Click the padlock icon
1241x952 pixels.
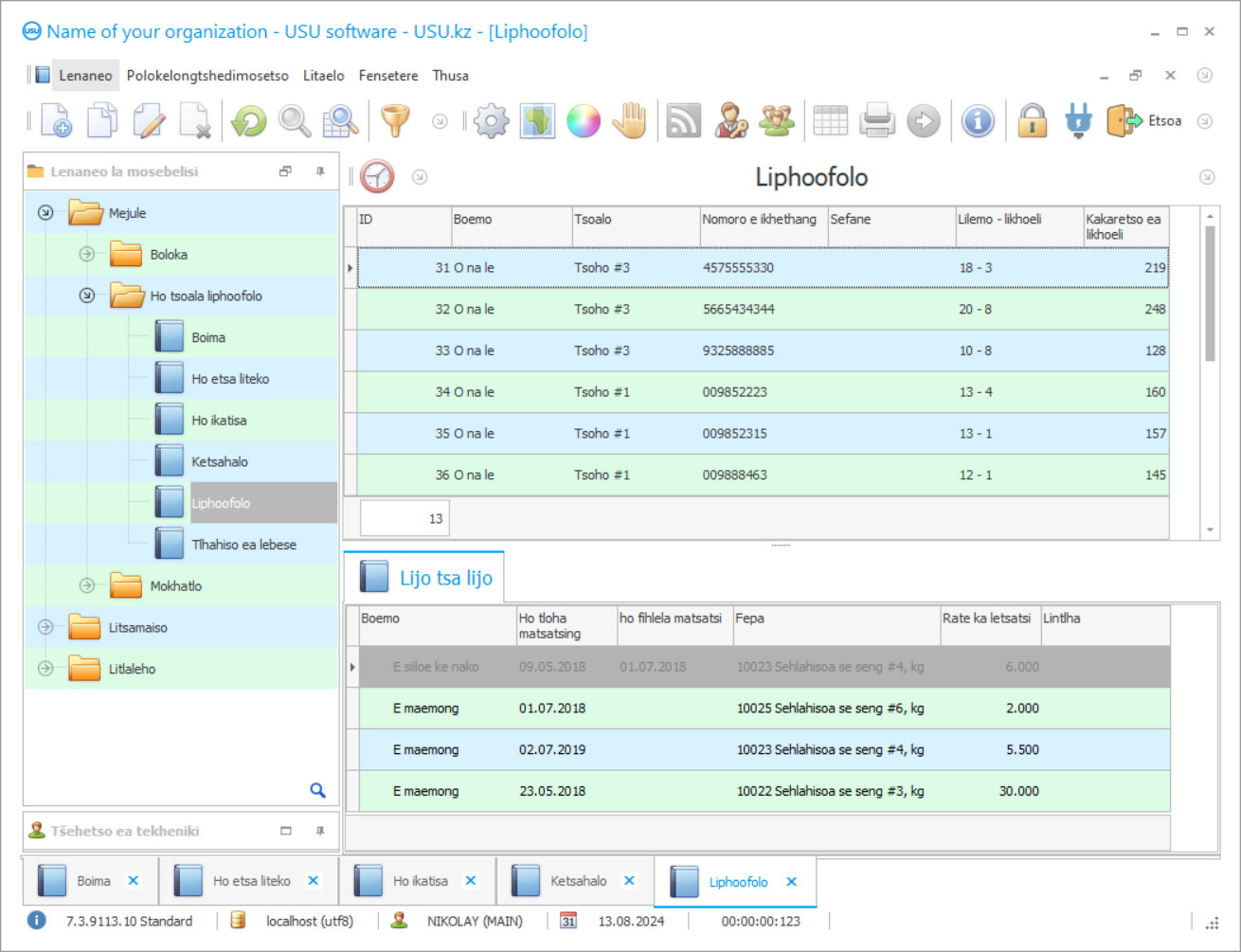click(x=1032, y=121)
